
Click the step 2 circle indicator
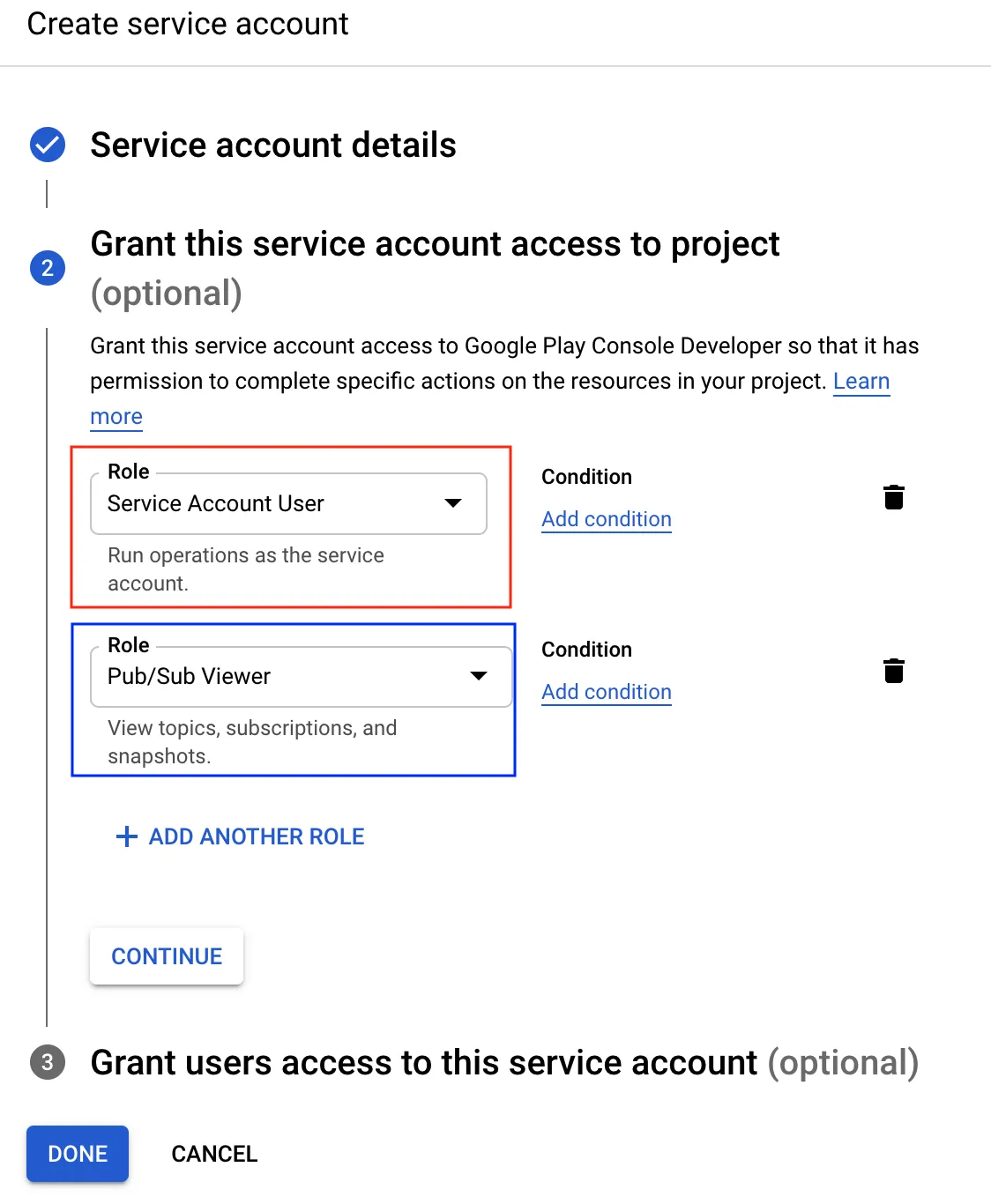[48, 268]
